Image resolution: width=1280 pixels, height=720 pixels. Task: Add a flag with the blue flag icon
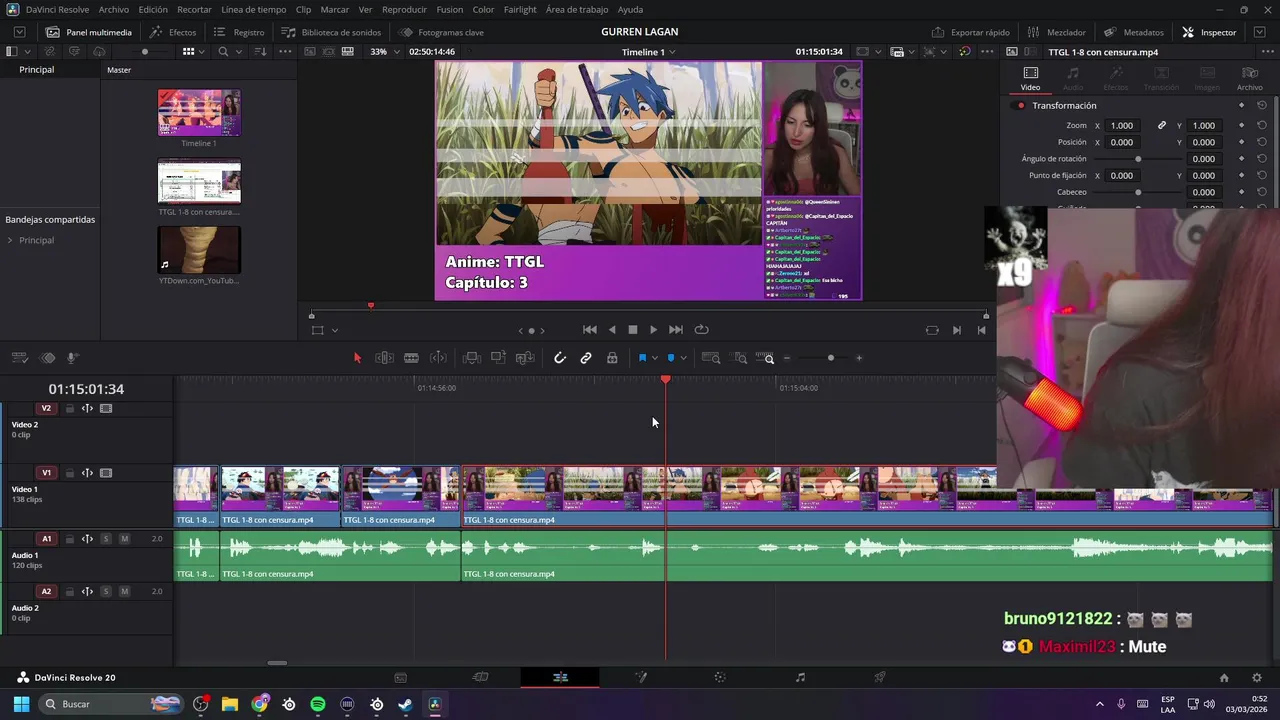click(x=642, y=358)
